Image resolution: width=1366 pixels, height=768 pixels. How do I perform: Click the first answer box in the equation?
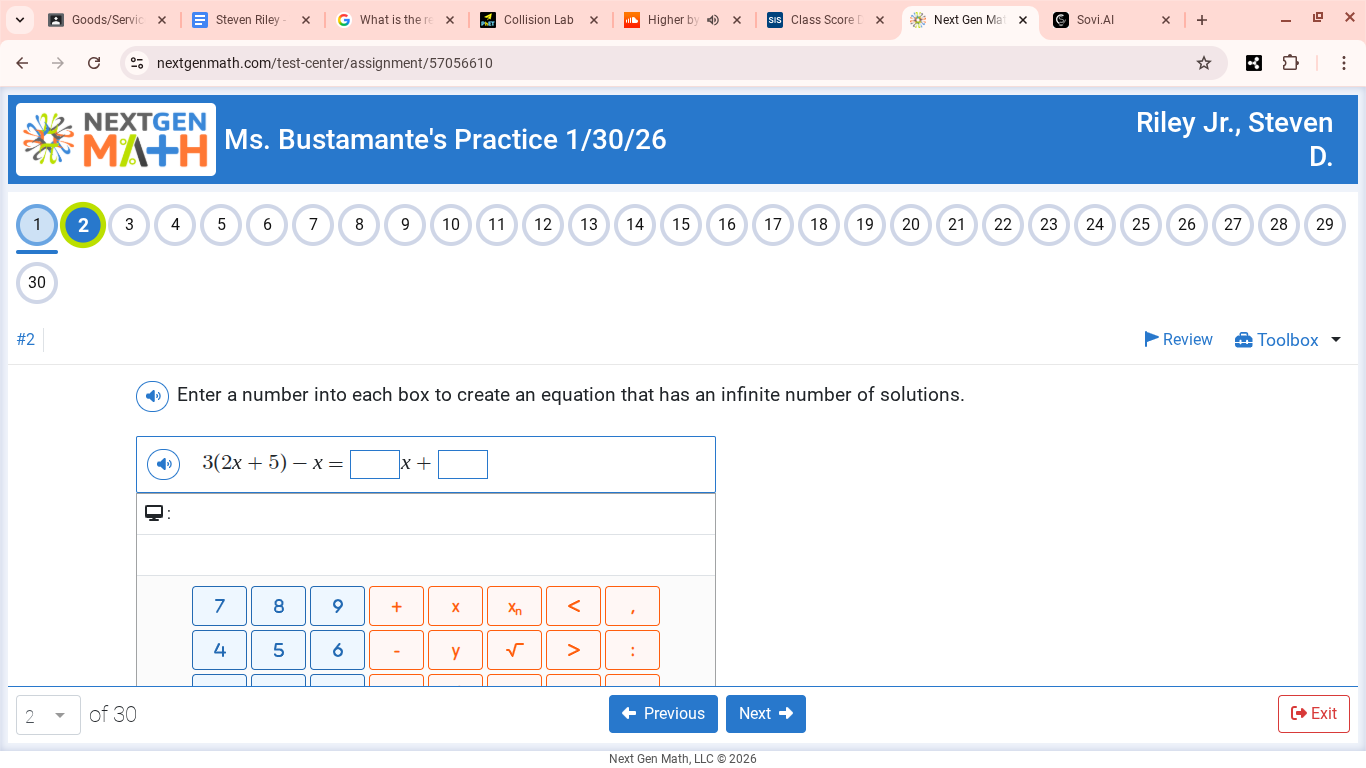pos(375,463)
